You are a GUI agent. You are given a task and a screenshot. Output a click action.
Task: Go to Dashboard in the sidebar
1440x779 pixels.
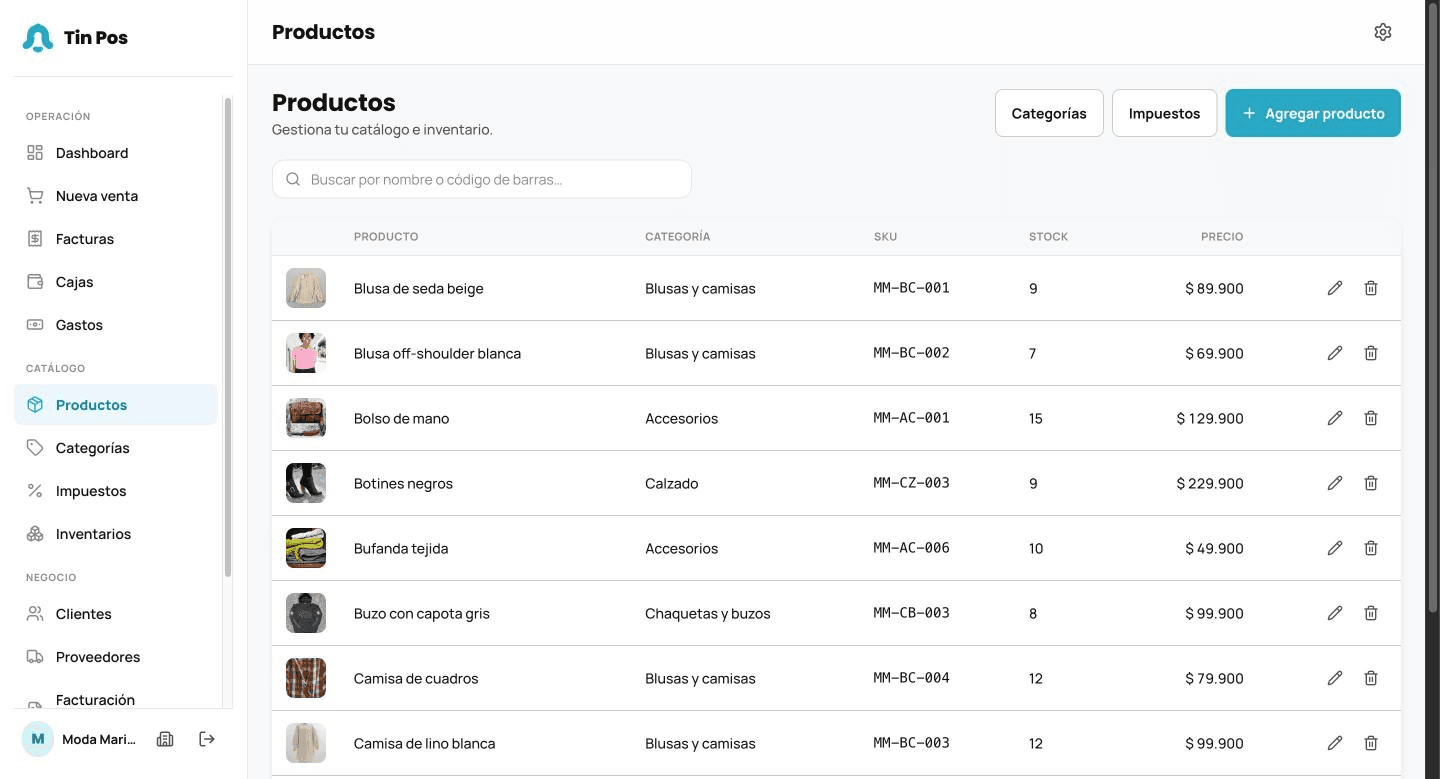click(x=116, y=153)
